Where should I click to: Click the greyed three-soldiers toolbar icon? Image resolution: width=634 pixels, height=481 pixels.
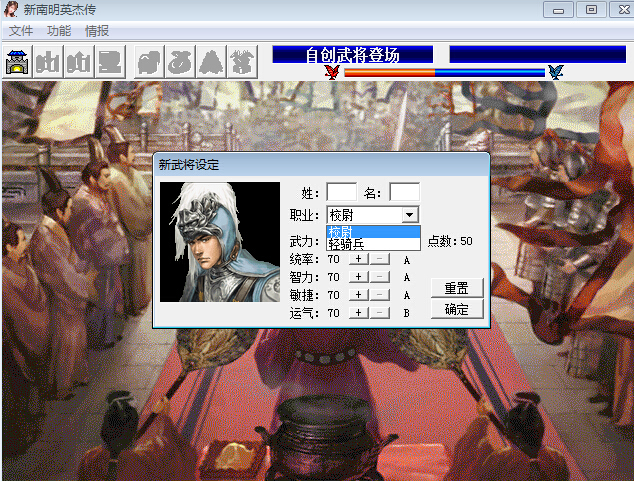48,62
